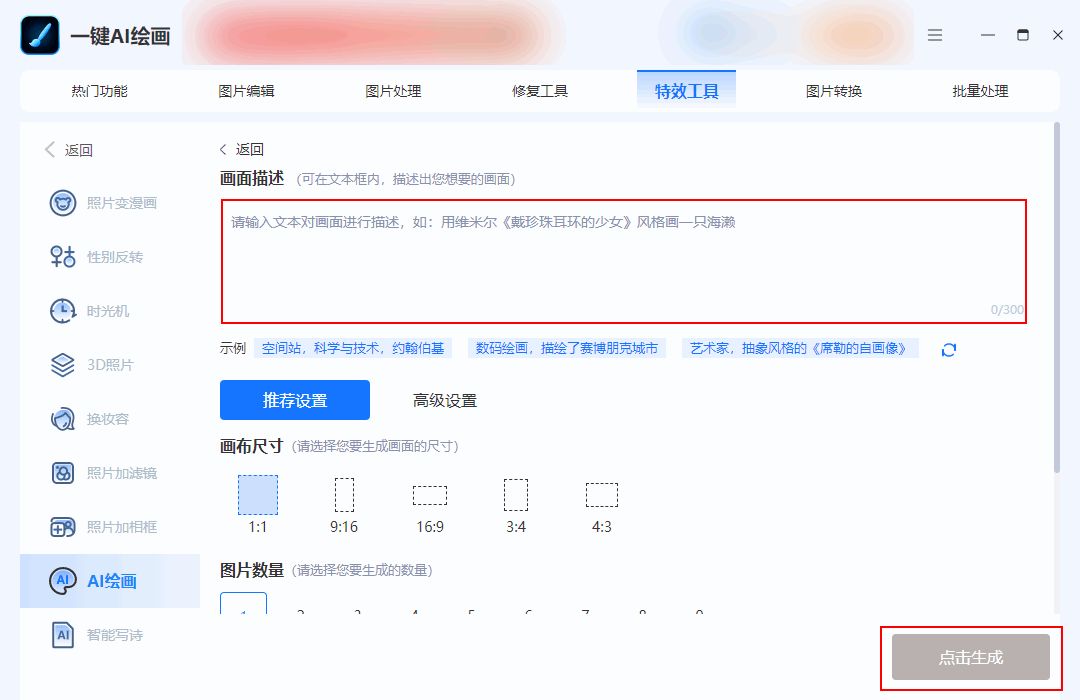Switch to the 批量处理 tab
This screenshot has width=1080, height=700.
[x=980, y=91]
